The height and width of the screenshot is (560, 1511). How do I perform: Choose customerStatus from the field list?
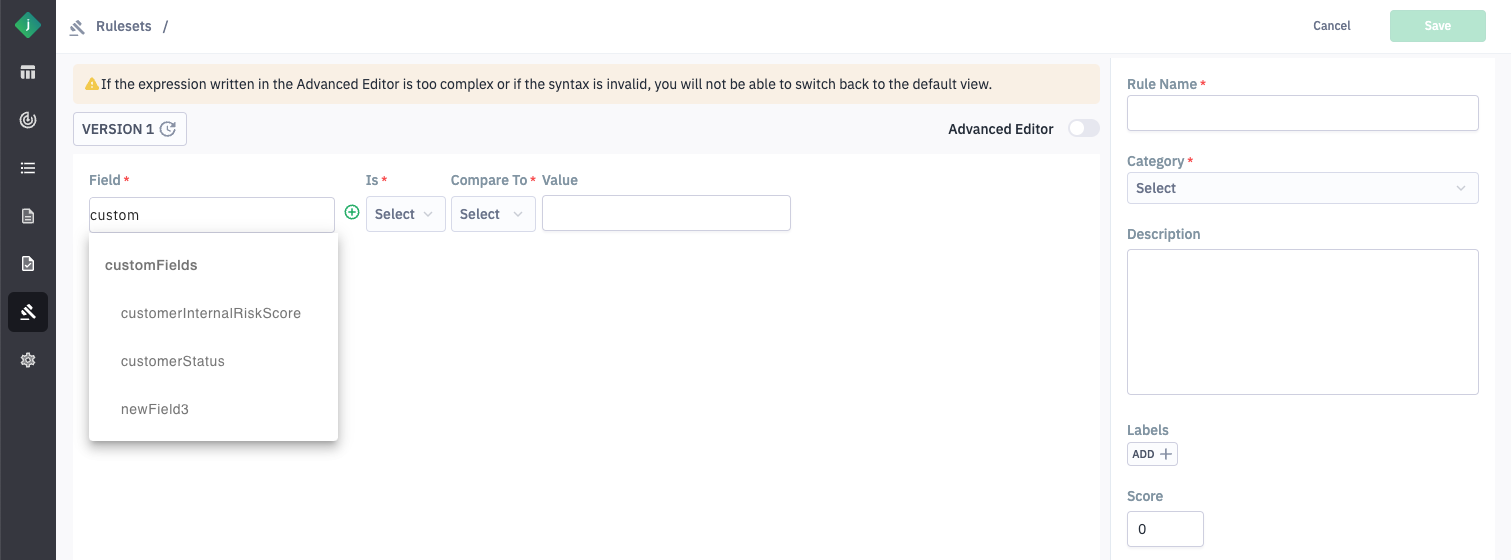coord(173,361)
